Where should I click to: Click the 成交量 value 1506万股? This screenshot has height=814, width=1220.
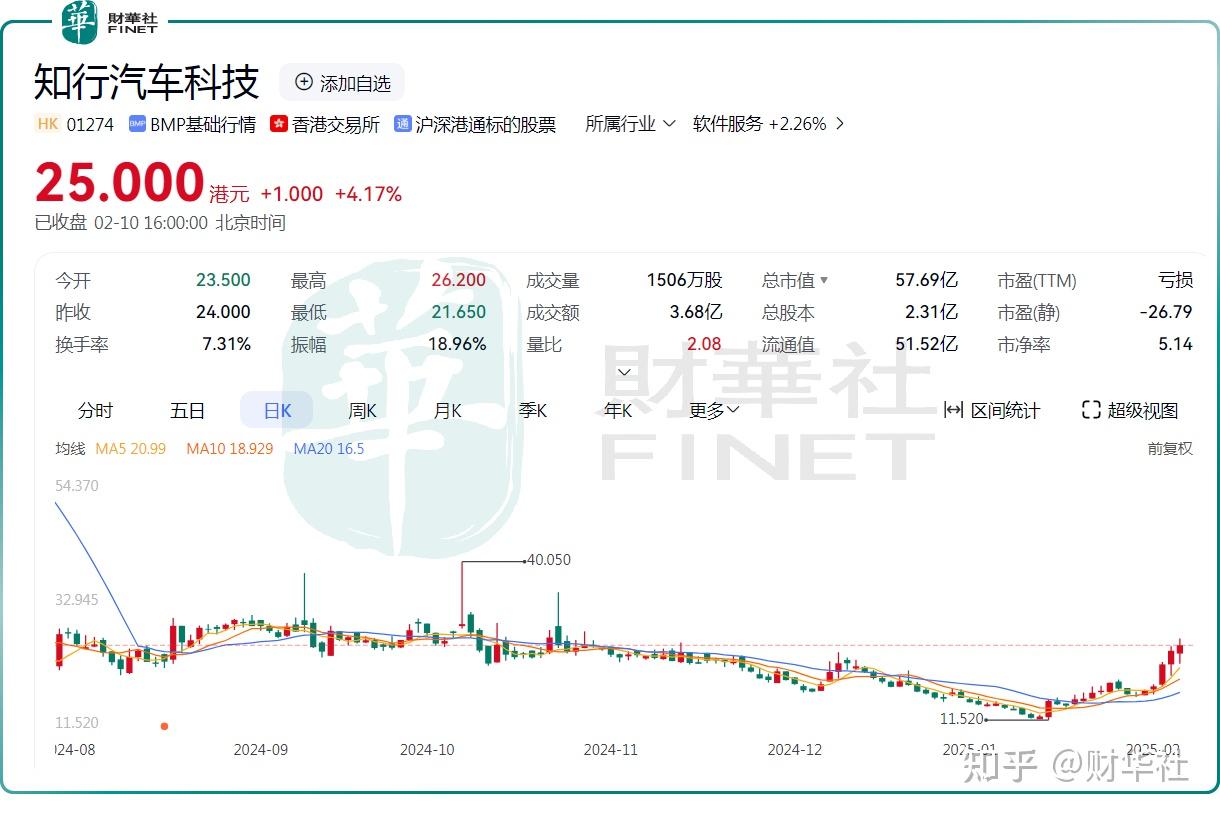click(684, 281)
